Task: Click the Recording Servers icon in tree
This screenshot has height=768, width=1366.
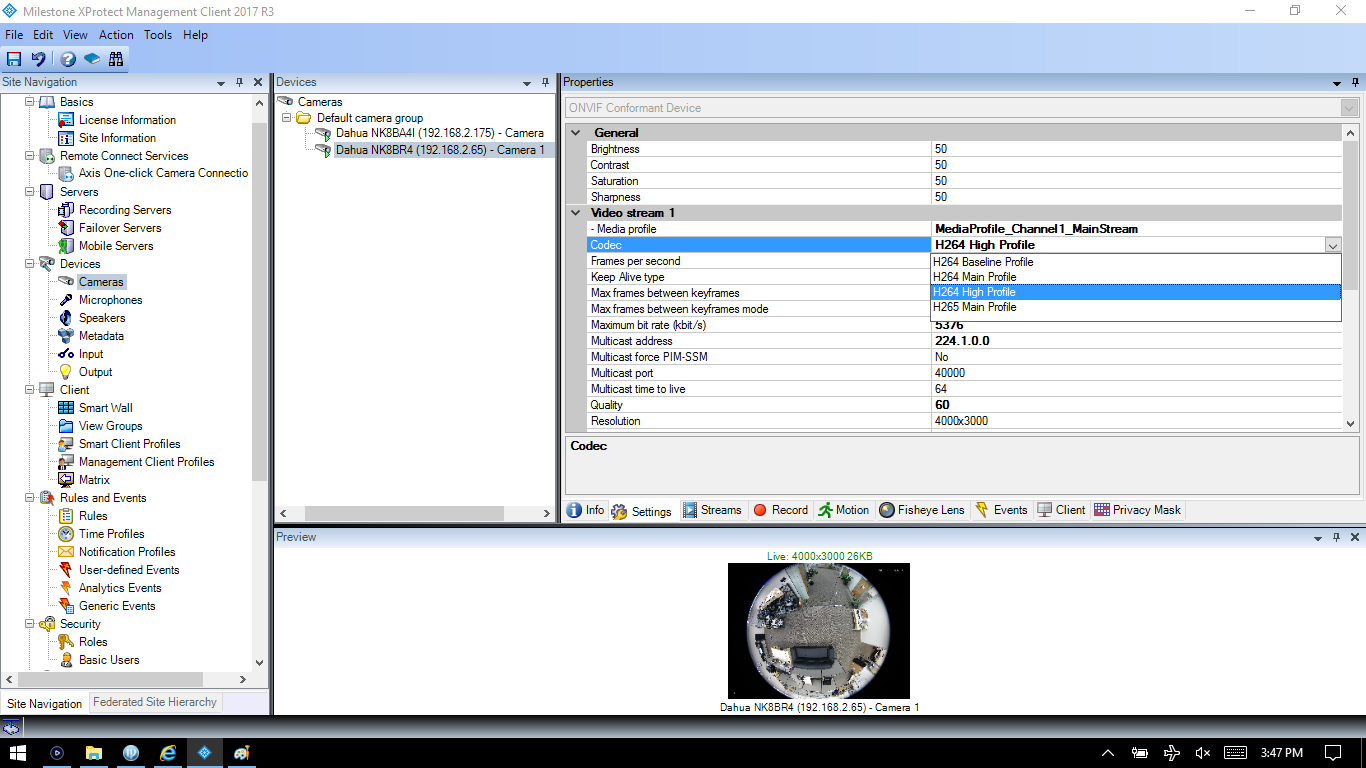Action: coord(66,210)
